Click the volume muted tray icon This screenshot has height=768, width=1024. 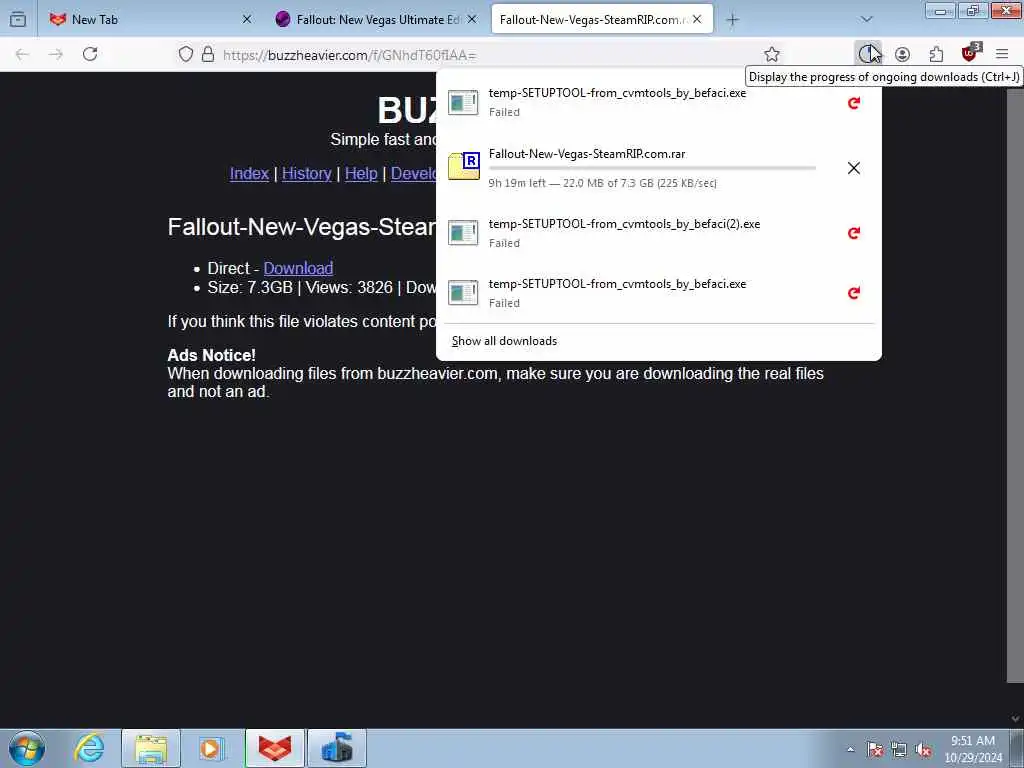click(923, 750)
